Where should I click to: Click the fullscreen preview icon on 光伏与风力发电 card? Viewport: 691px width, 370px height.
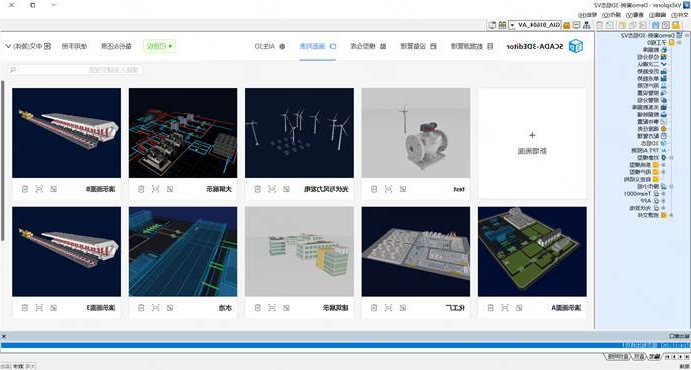coord(272,189)
